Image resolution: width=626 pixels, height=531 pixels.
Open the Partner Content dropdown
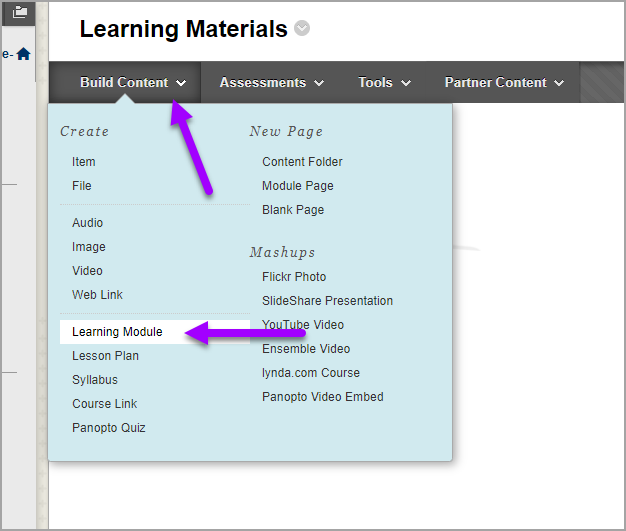[504, 83]
